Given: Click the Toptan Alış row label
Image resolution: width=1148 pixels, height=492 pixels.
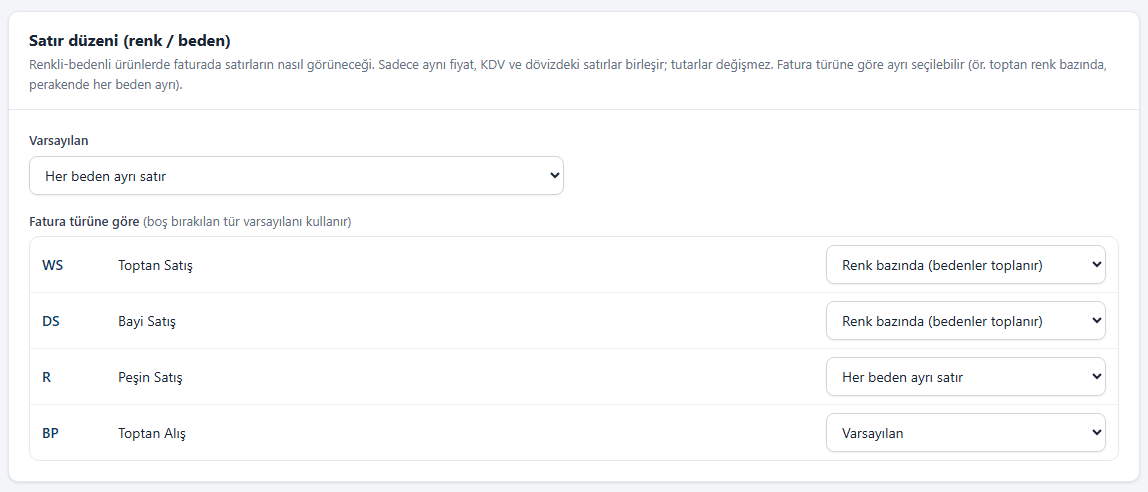Looking at the screenshot, I should [x=152, y=433].
